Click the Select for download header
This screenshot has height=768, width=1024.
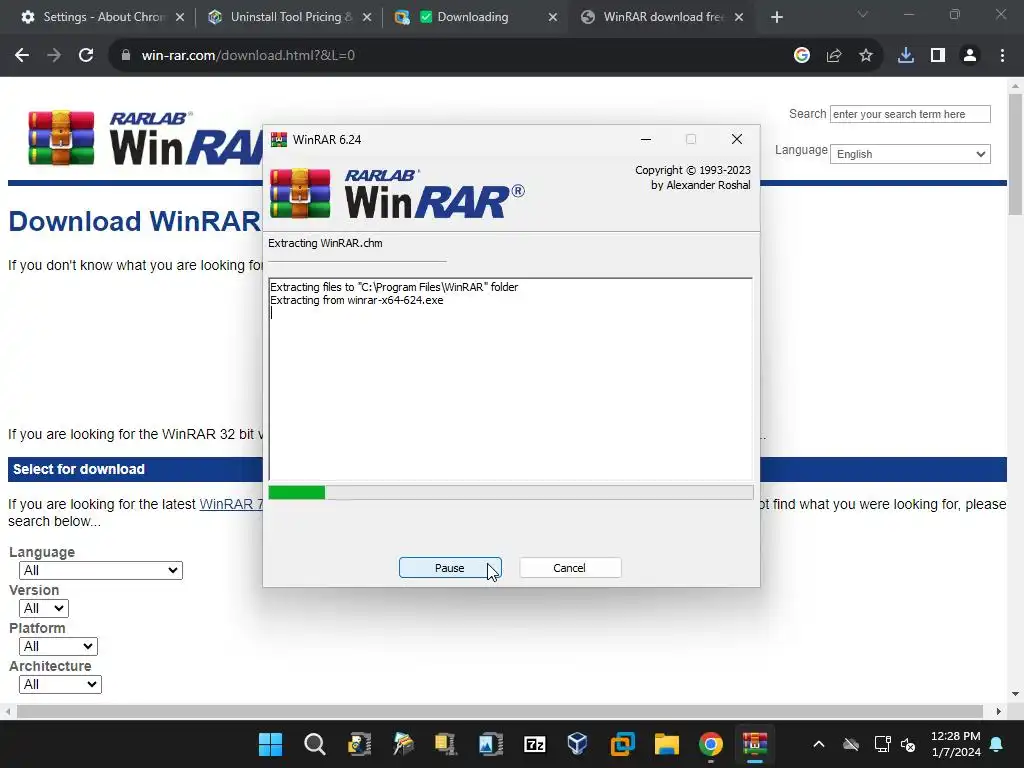[79, 469]
